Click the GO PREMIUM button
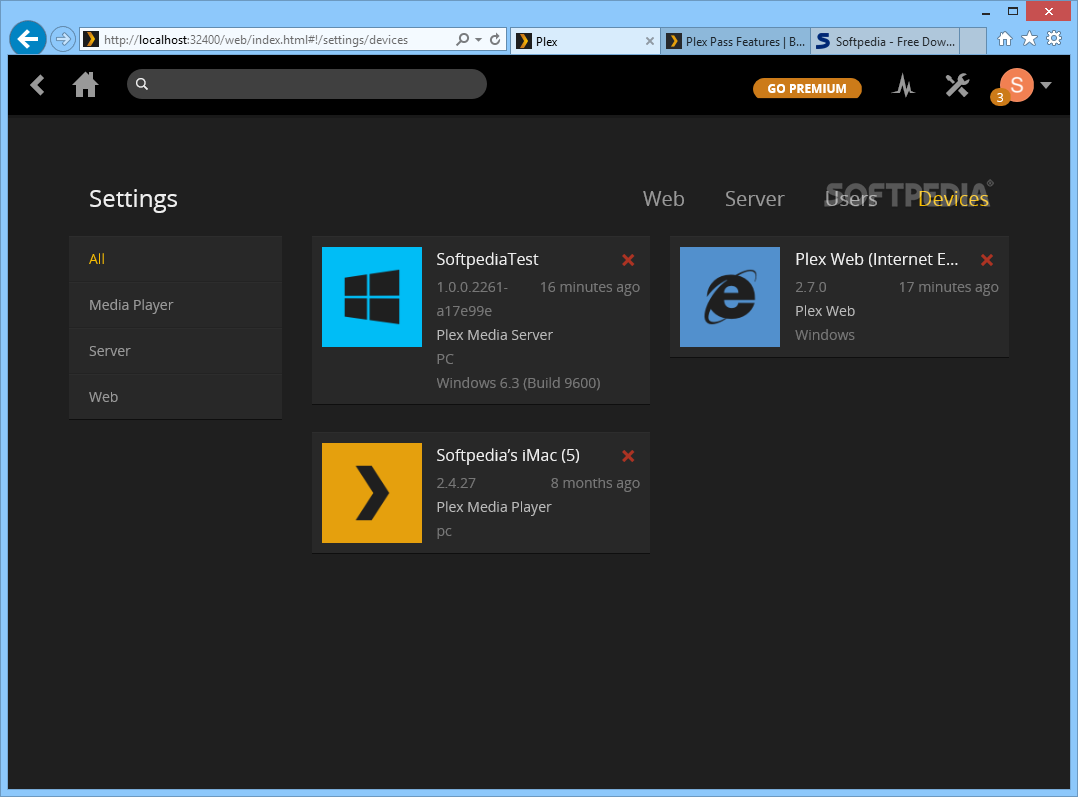1078x797 pixels. click(x=807, y=88)
